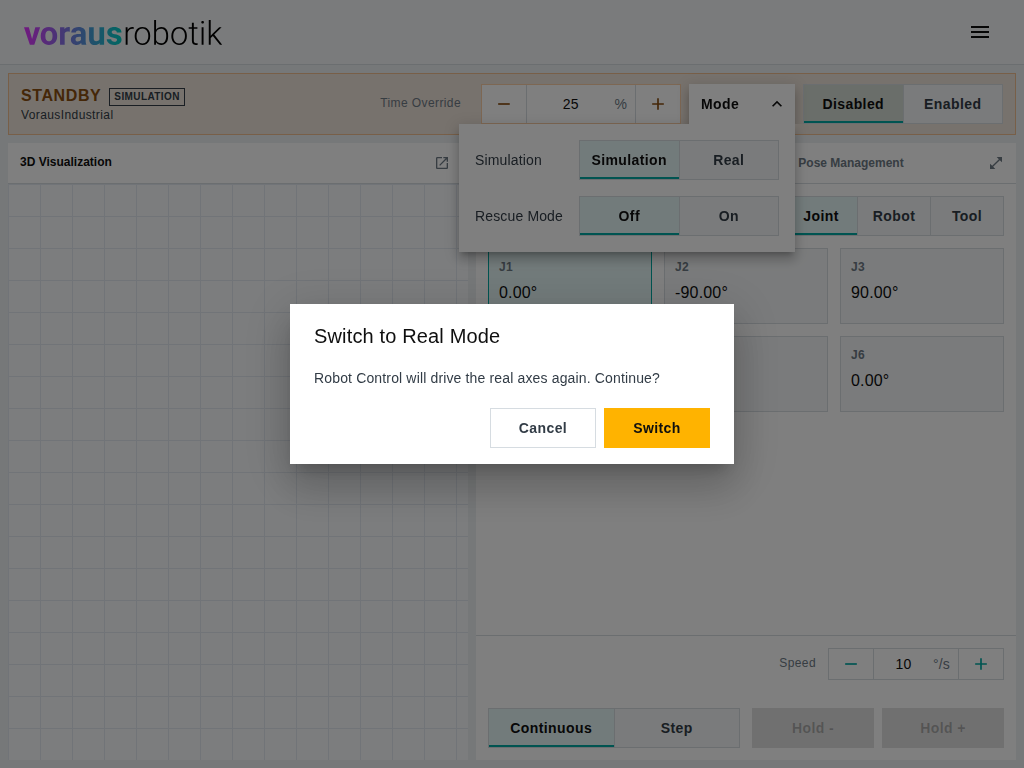Click the SIMULATION status badge
The width and height of the screenshot is (1024, 768).
[147, 97]
